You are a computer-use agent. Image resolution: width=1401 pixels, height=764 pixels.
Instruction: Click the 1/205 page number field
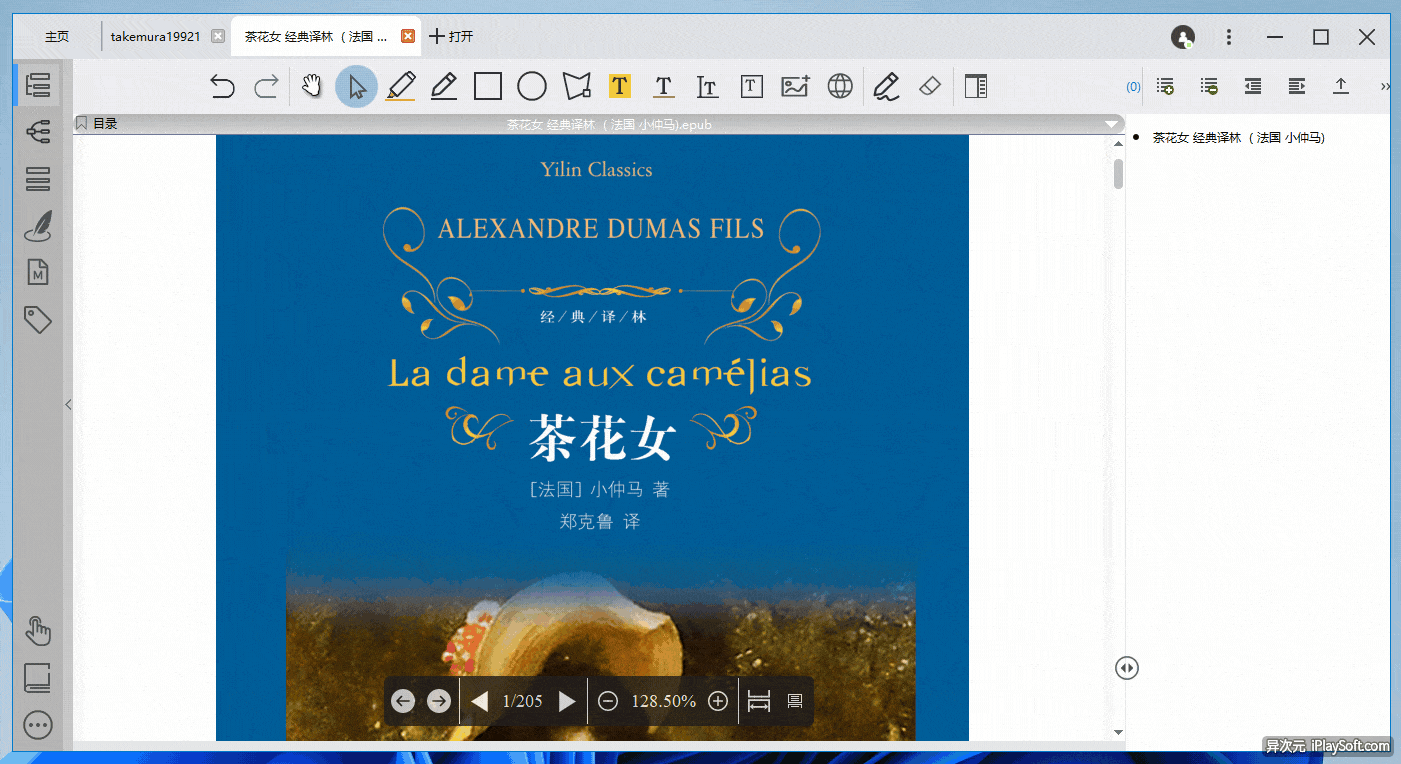[x=523, y=701]
